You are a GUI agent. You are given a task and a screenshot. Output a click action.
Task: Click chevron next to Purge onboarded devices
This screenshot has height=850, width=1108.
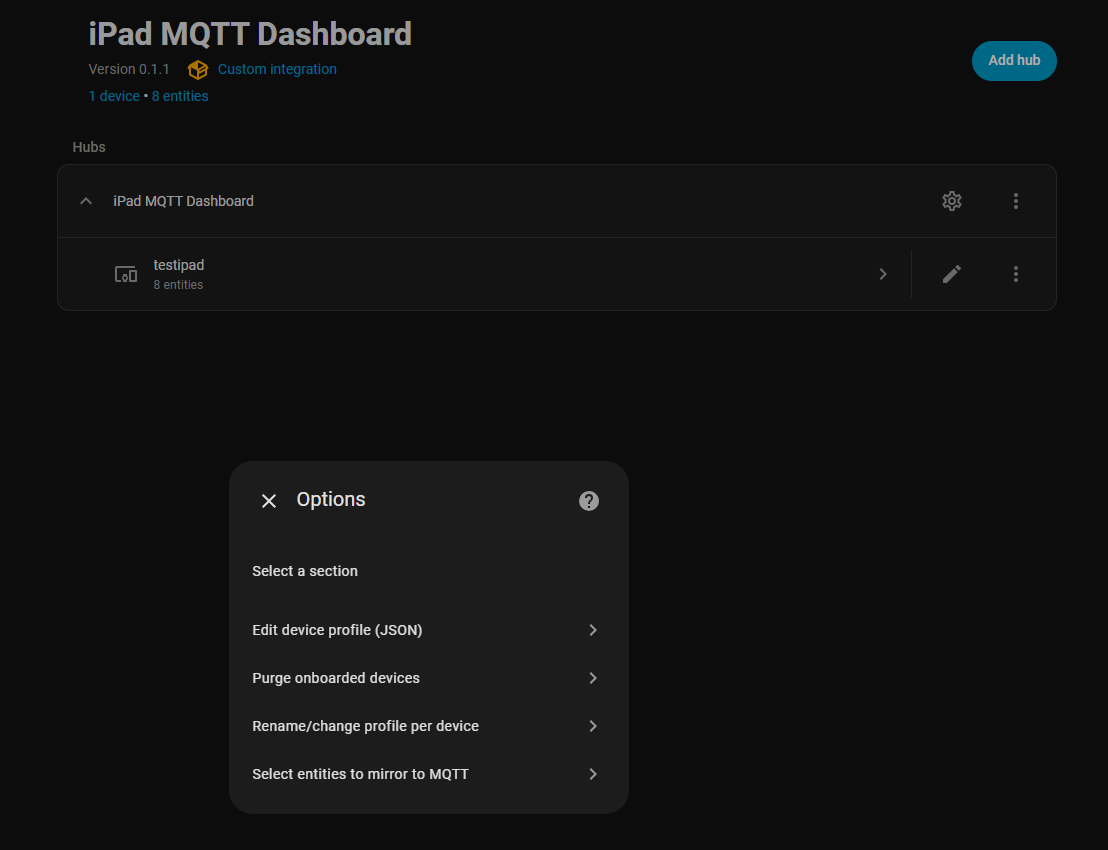(x=593, y=678)
